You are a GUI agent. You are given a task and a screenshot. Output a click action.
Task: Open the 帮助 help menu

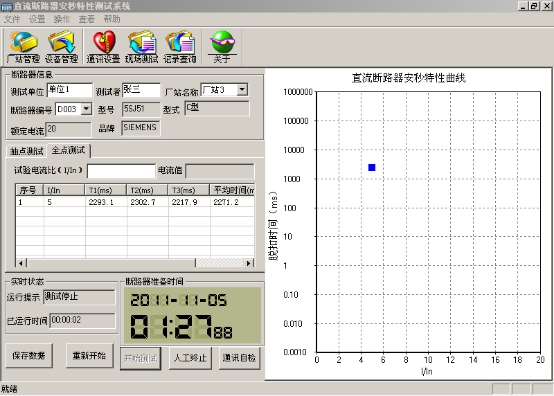pyautogui.click(x=112, y=19)
